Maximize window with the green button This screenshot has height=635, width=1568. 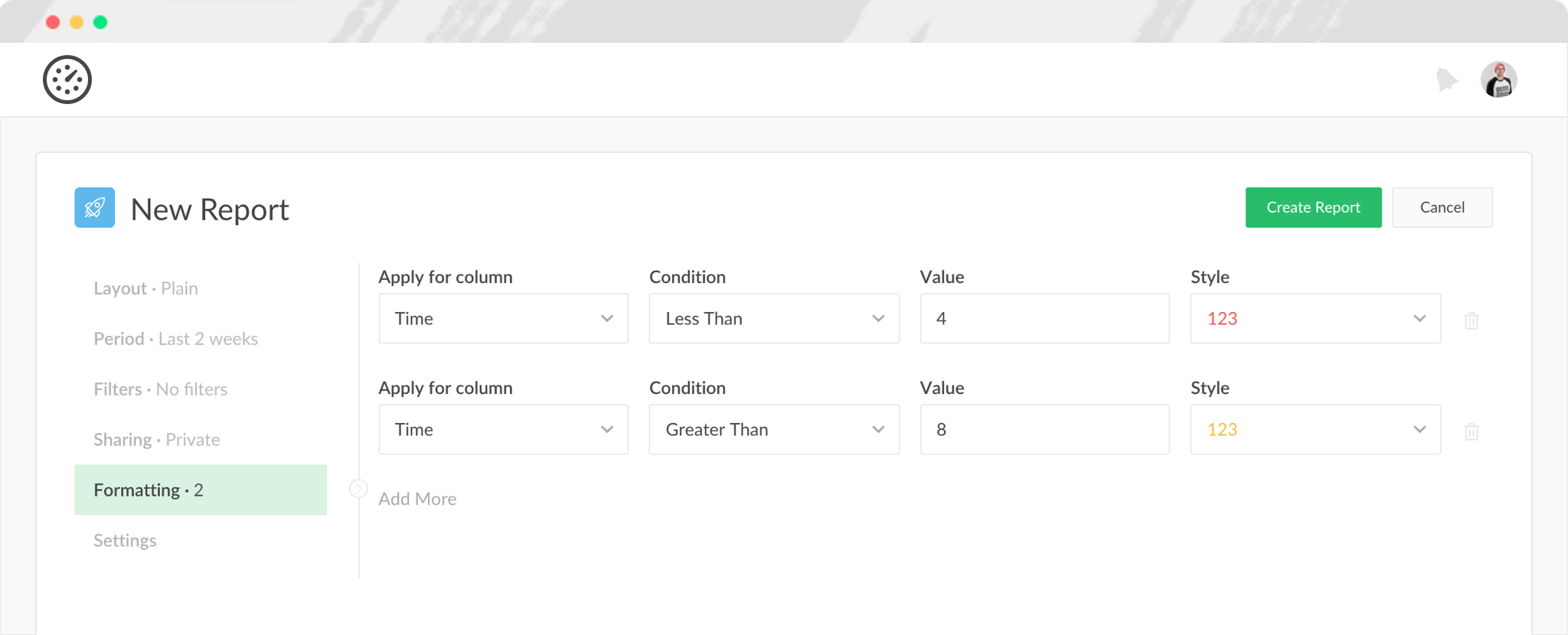pos(100,22)
